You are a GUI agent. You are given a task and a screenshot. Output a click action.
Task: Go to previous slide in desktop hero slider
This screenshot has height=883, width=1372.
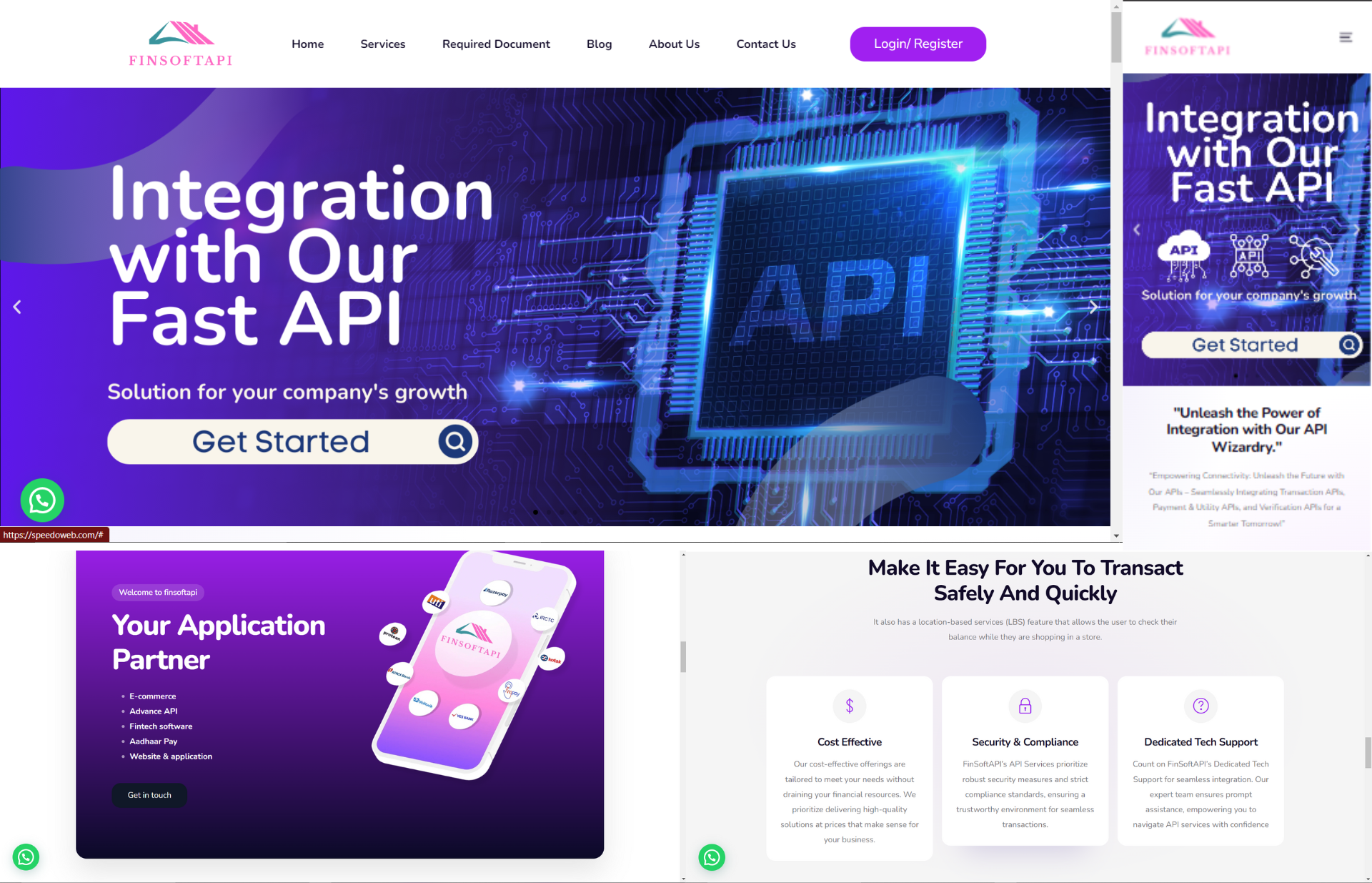[17, 307]
